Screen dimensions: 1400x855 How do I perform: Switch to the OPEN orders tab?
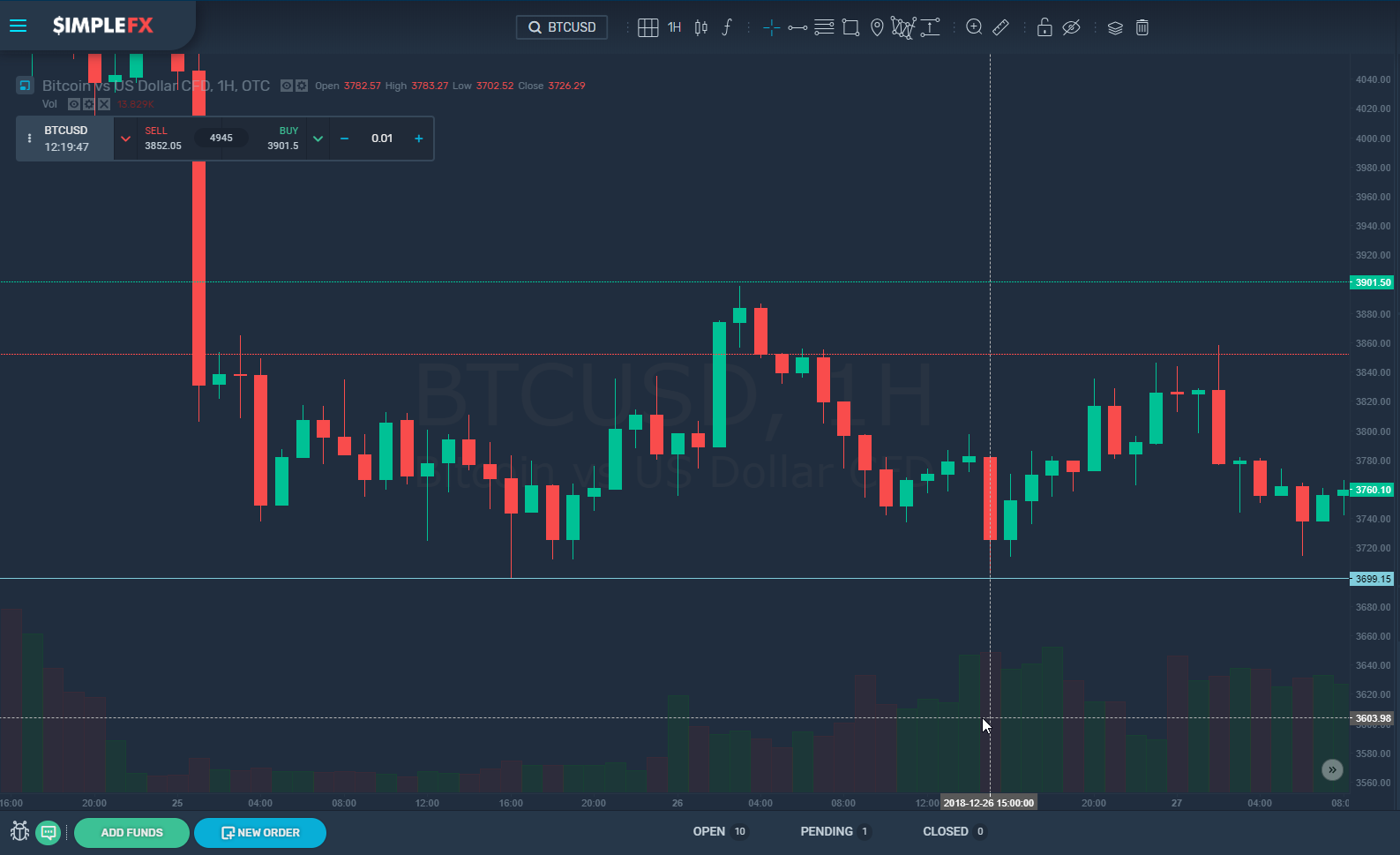[720, 831]
